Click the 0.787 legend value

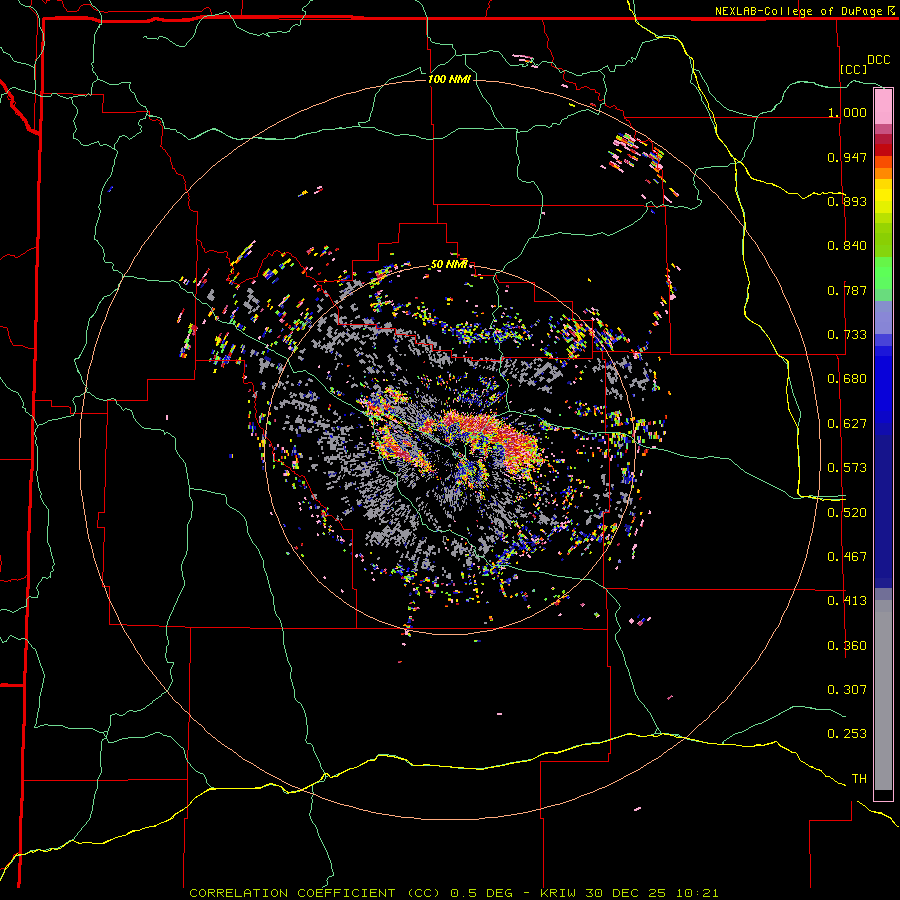[x=847, y=290]
